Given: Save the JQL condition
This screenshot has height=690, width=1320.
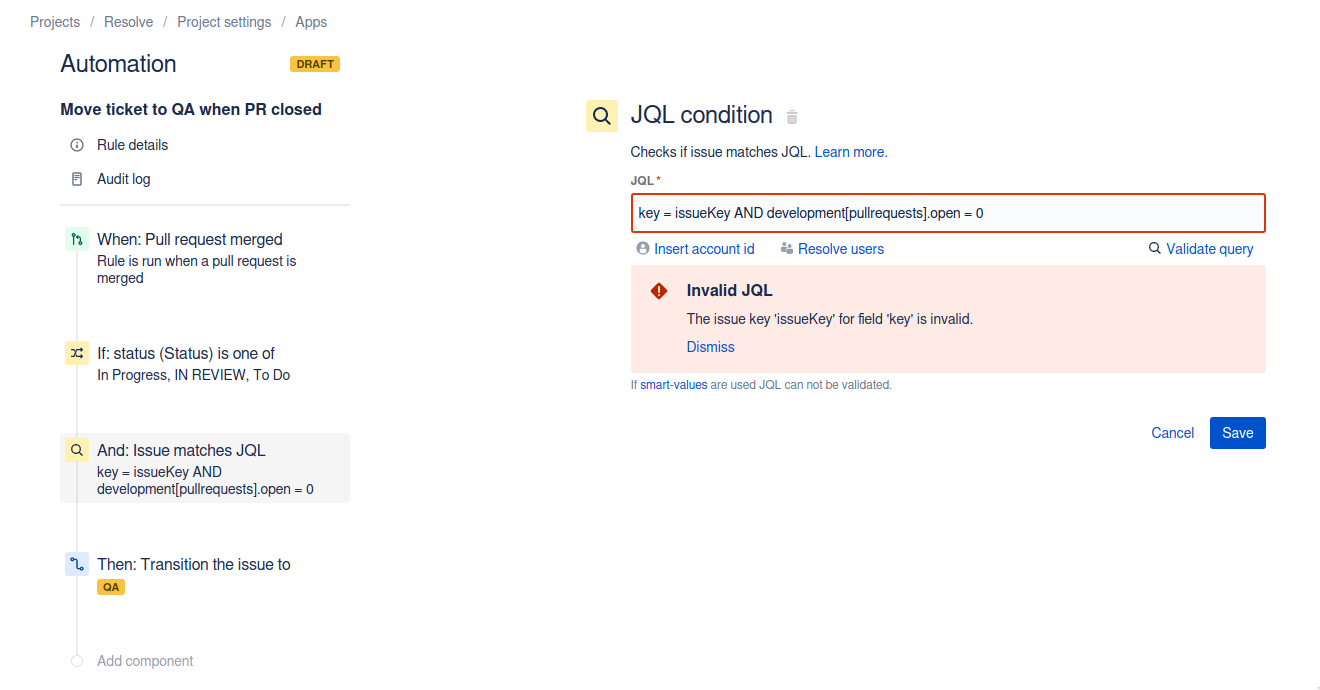Looking at the screenshot, I should (1238, 433).
